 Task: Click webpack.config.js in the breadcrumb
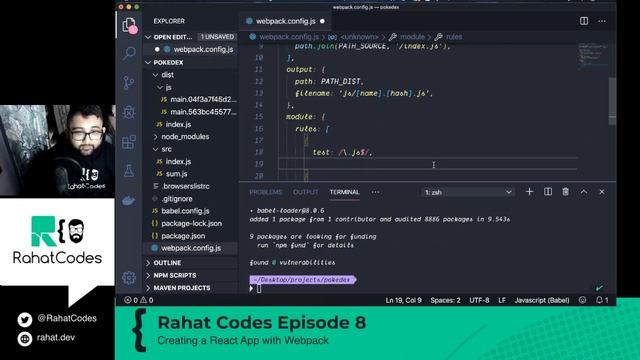(289, 37)
